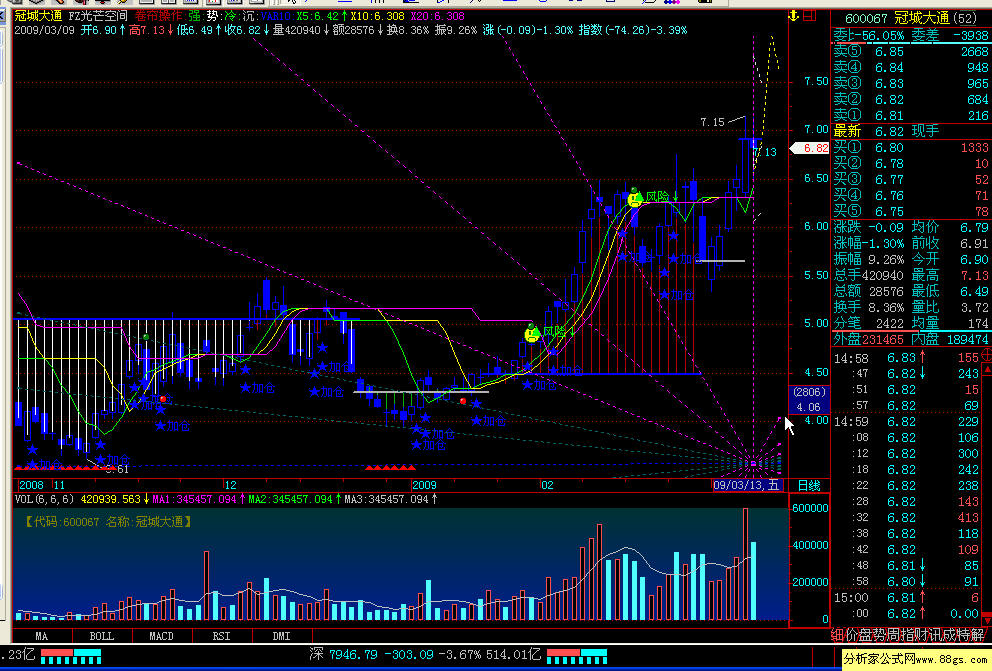Click the 09/03/13,五 date label
Viewport: 992px width, 671px height.
pos(747,485)
